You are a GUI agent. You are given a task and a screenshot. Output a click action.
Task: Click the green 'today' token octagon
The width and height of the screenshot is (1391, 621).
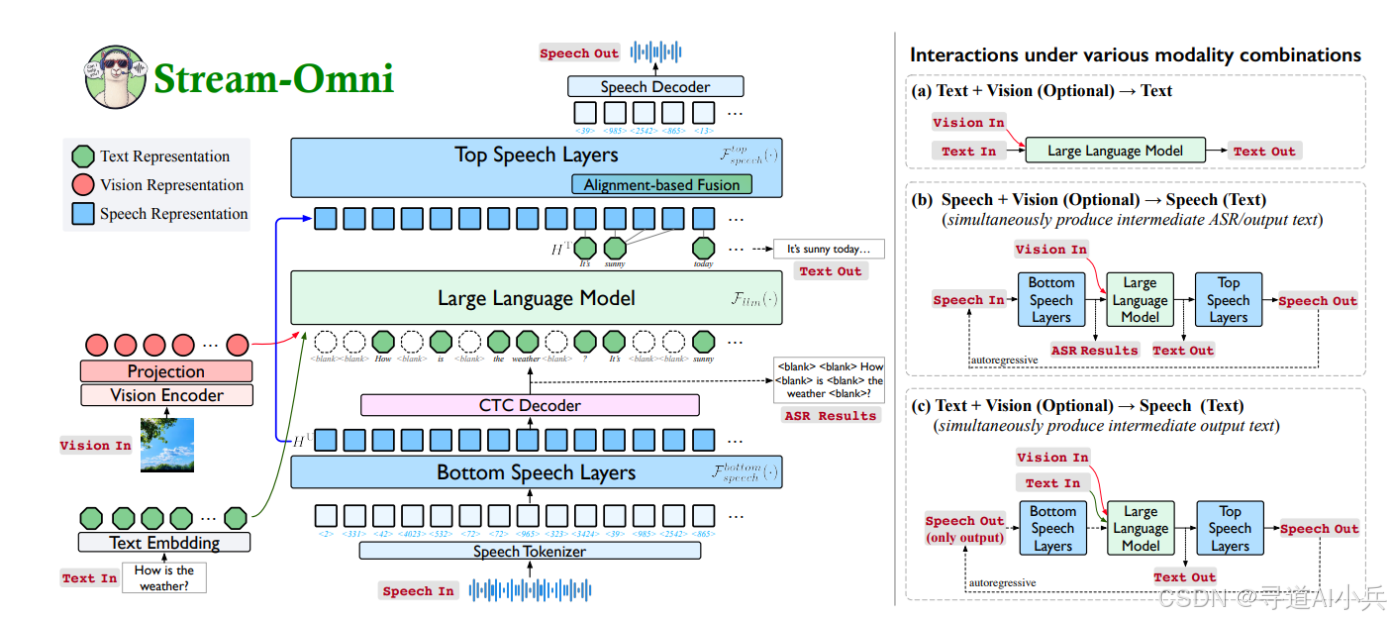click(x=704, y=249)
